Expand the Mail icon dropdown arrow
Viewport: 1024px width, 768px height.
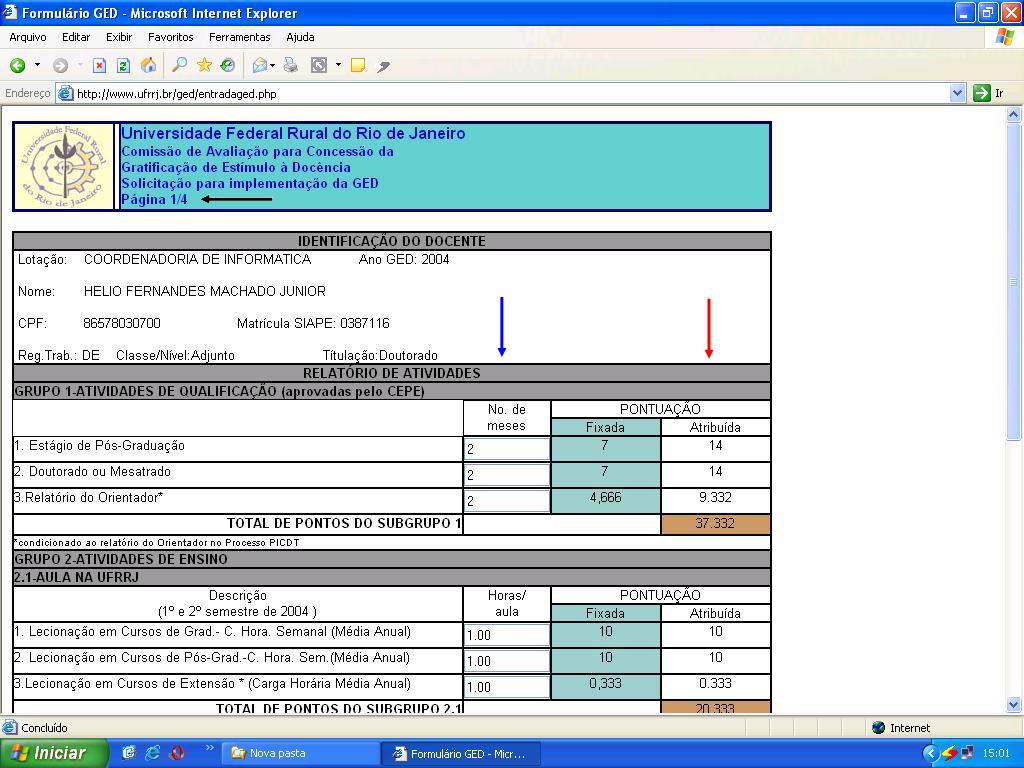[x=272, y=65]
